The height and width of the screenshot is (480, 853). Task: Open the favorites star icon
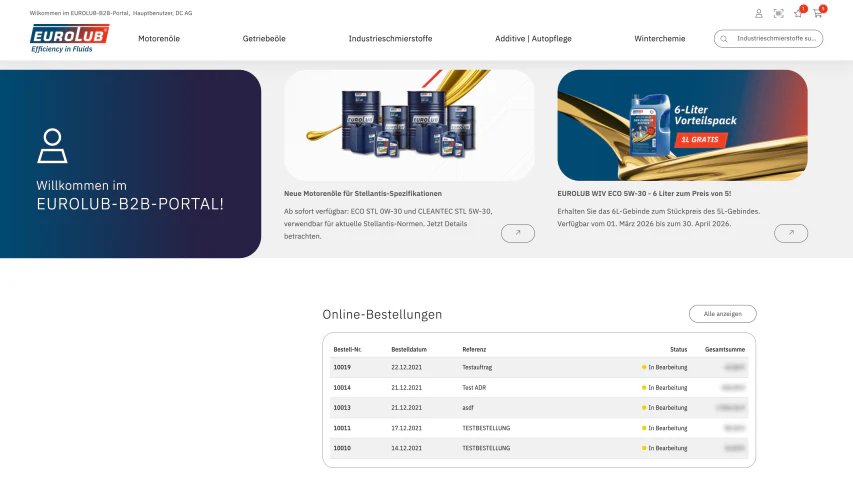(x=798, y=14)
